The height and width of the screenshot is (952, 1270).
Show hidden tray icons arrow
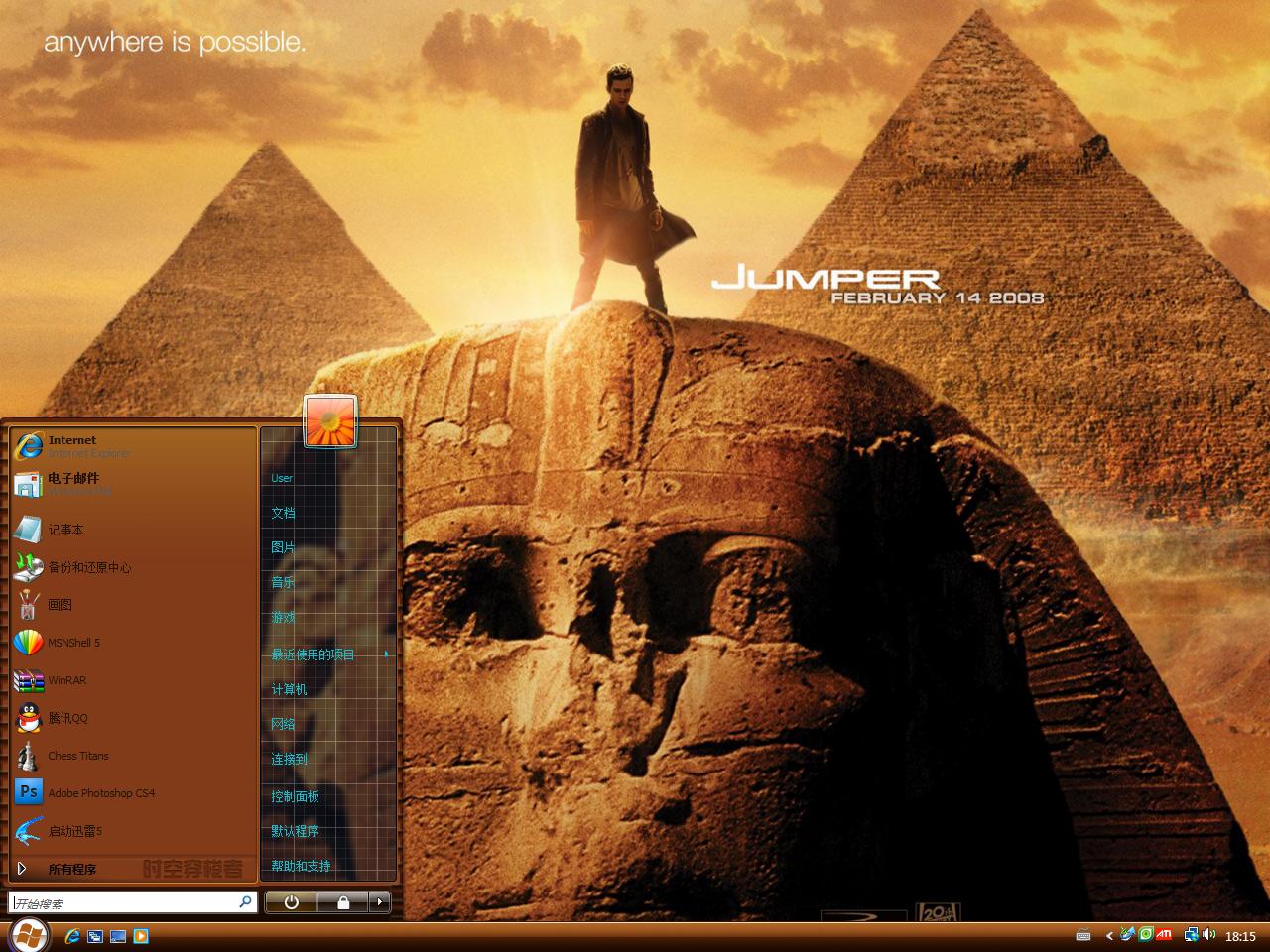(1110, 936)
